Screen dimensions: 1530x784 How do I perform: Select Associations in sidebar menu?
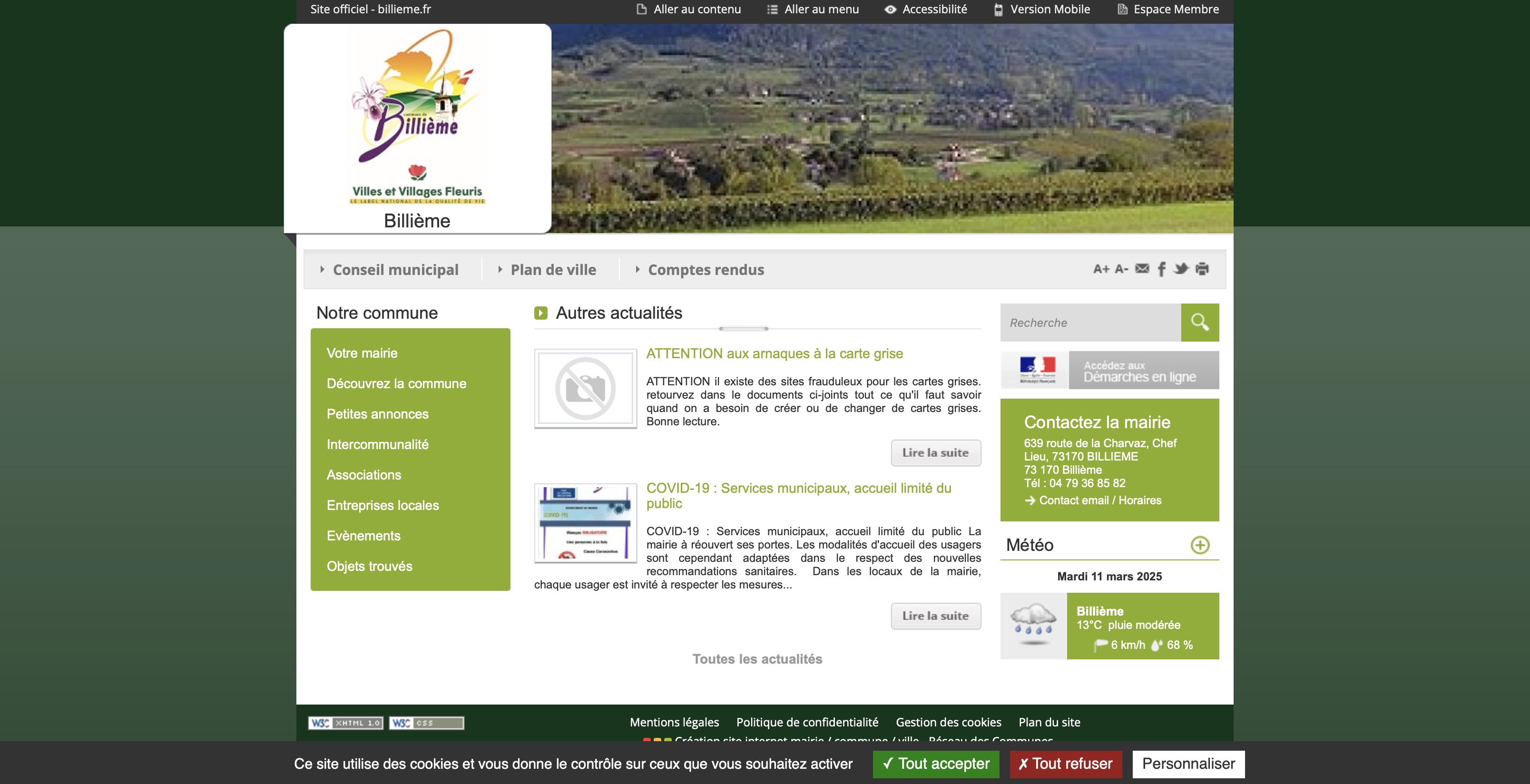(x=364, y=475)
